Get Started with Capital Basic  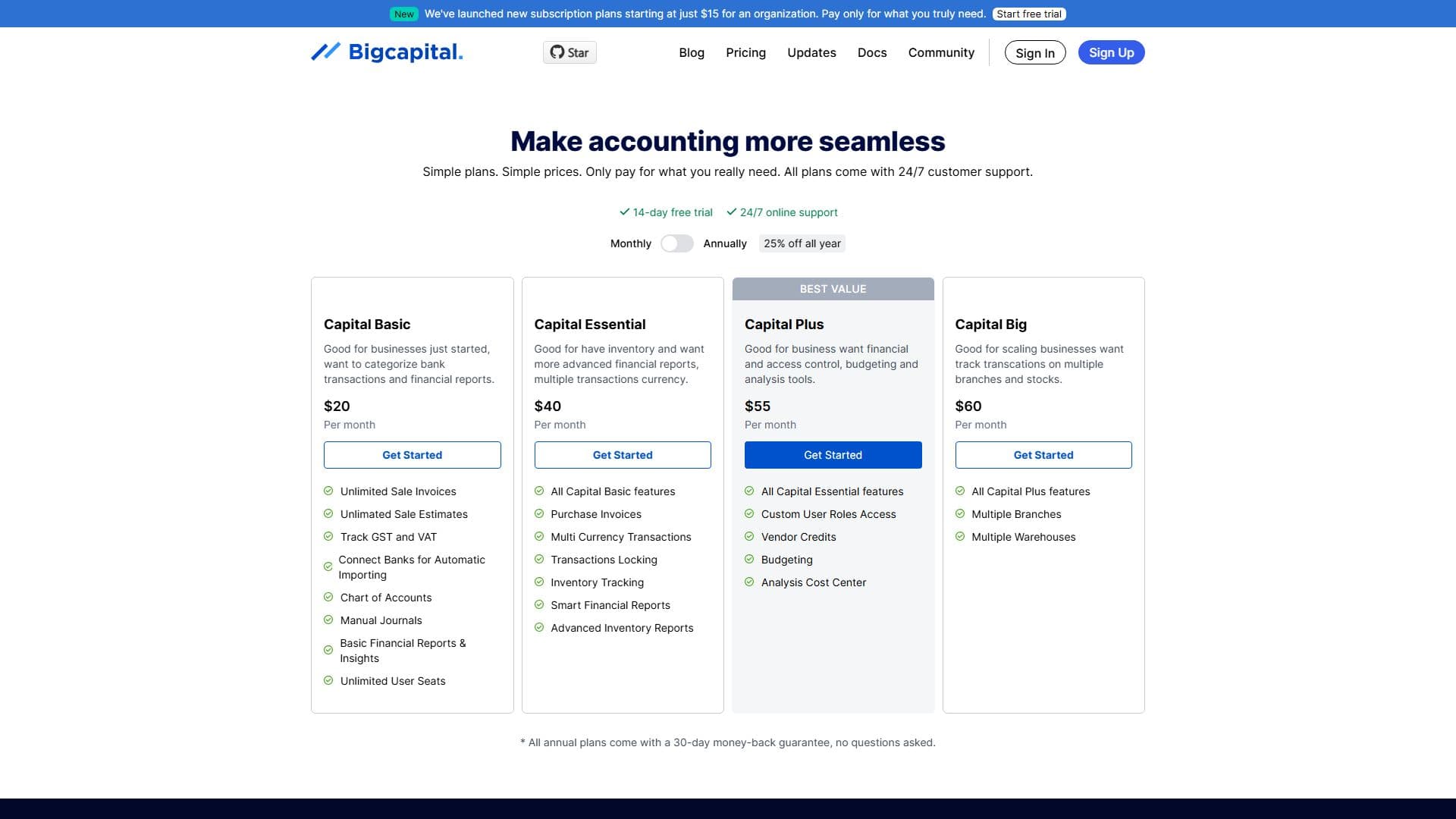[x=412, y=455]
